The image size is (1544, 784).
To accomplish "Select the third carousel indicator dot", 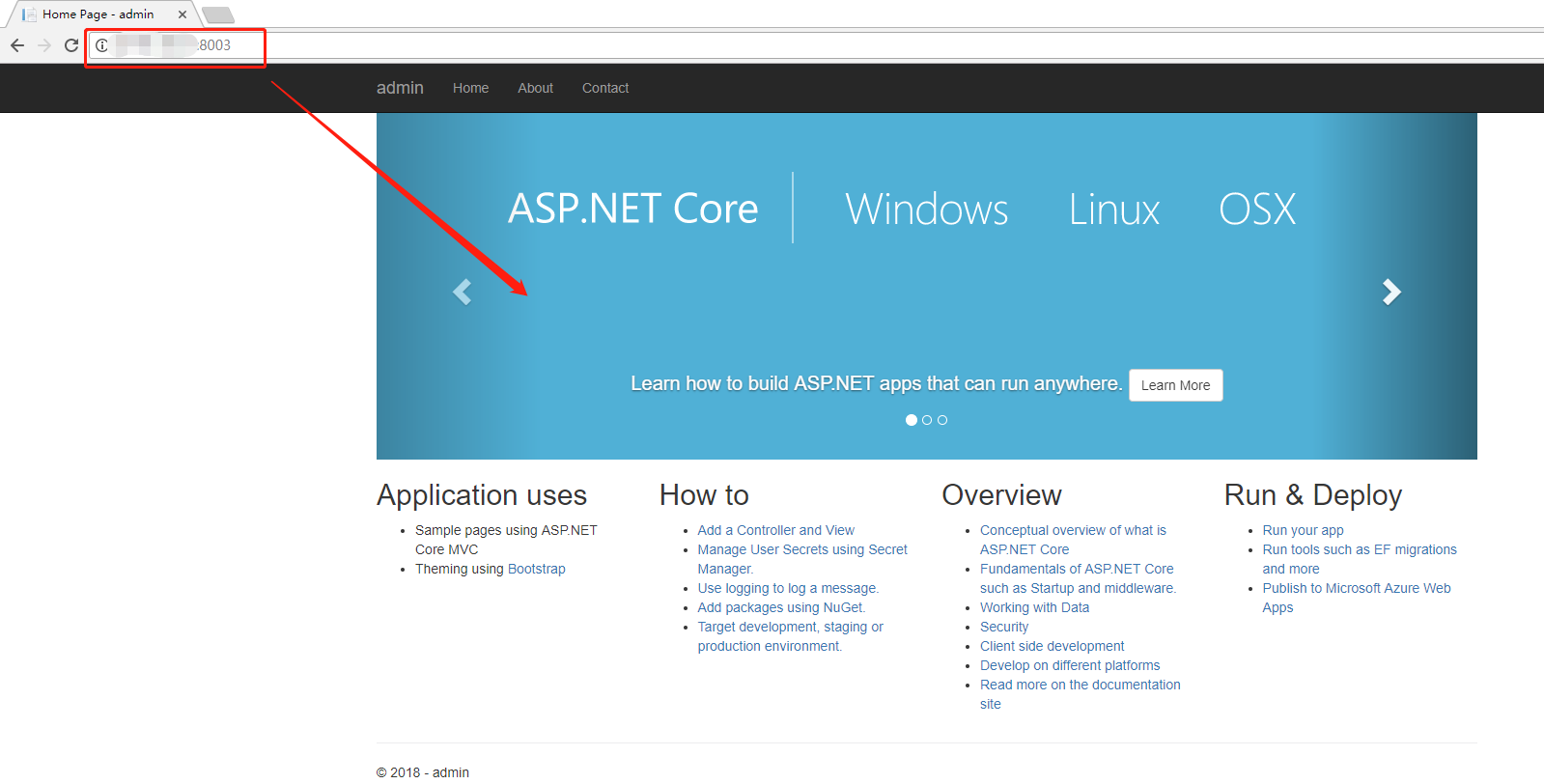I will (x=942, y=420).
